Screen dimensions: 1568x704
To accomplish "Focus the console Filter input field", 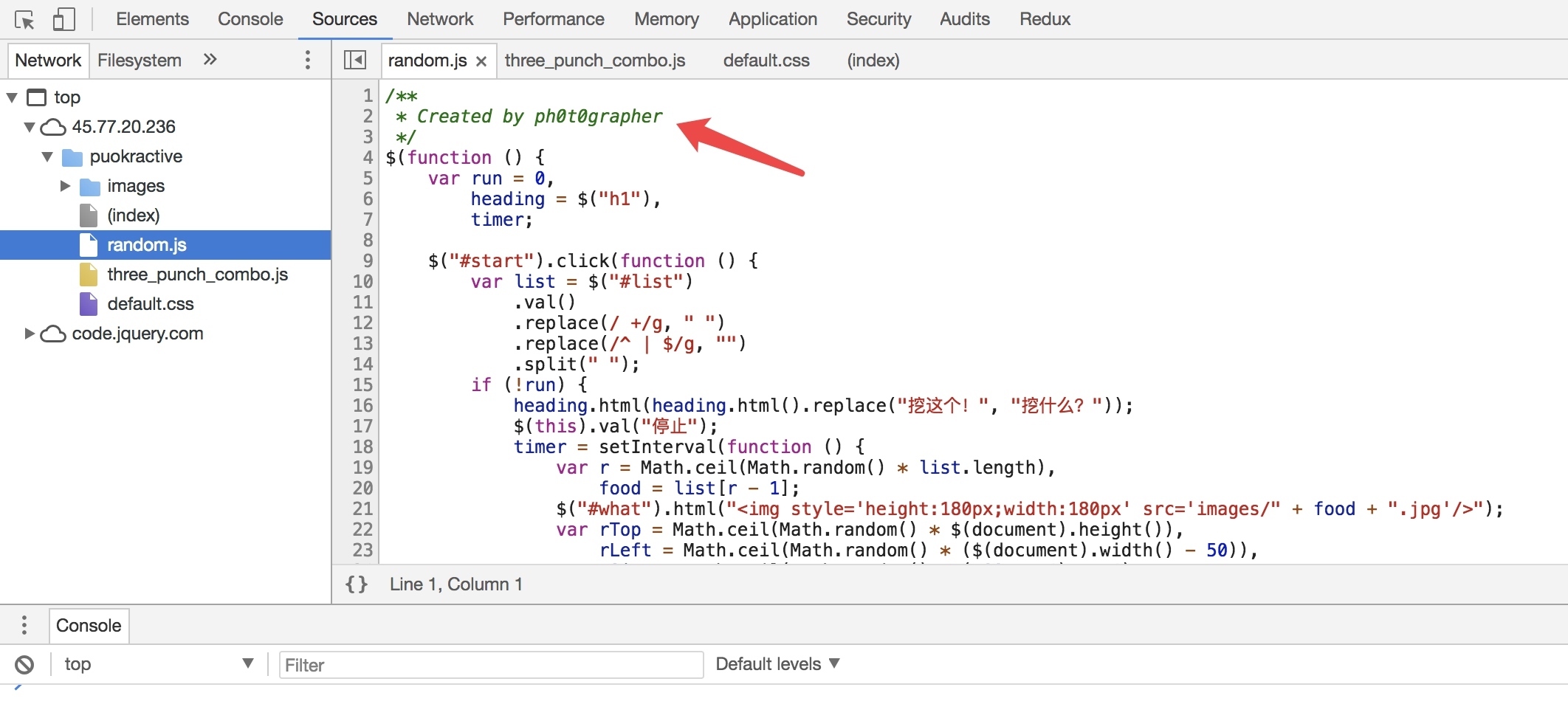I will (491, 665).
